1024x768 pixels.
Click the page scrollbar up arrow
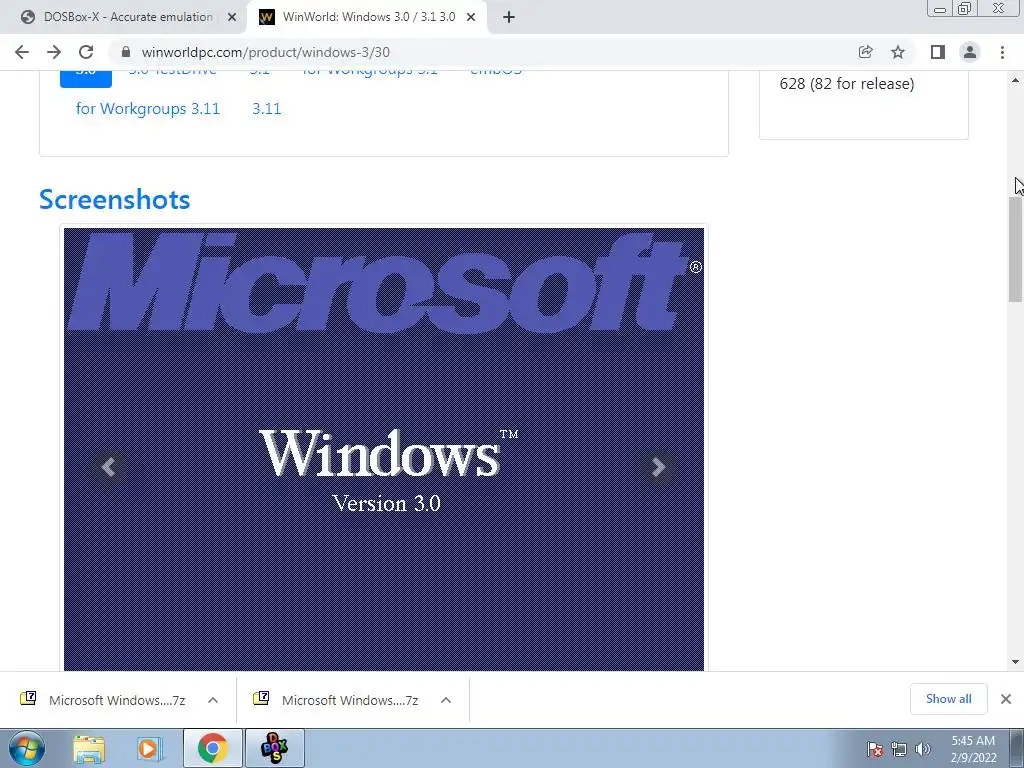[1016, 80]
